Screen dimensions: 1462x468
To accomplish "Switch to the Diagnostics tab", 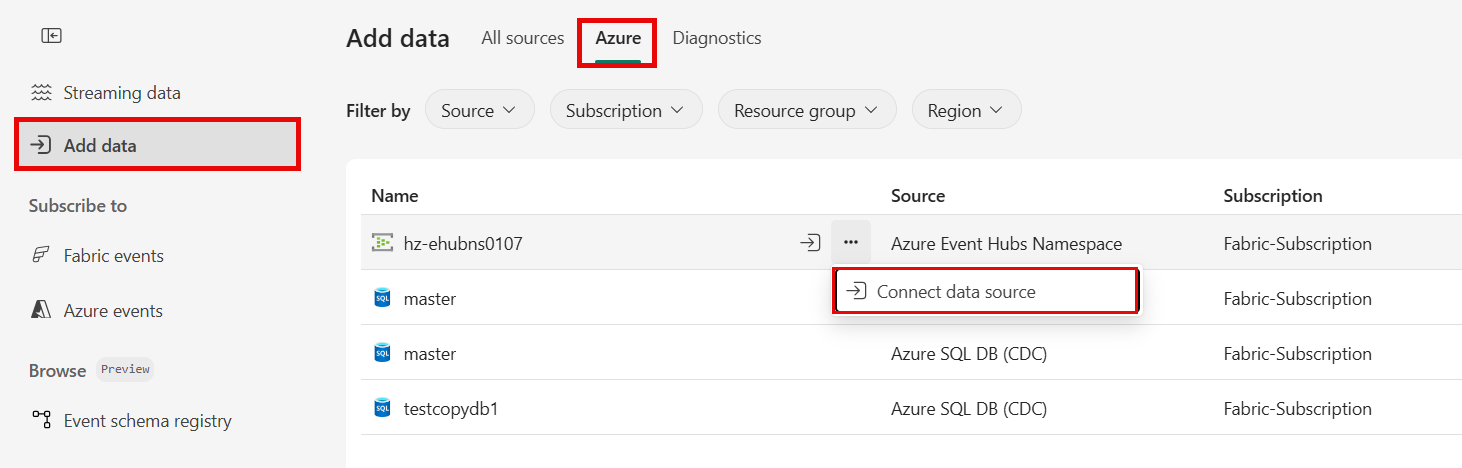I will point(716,38).
